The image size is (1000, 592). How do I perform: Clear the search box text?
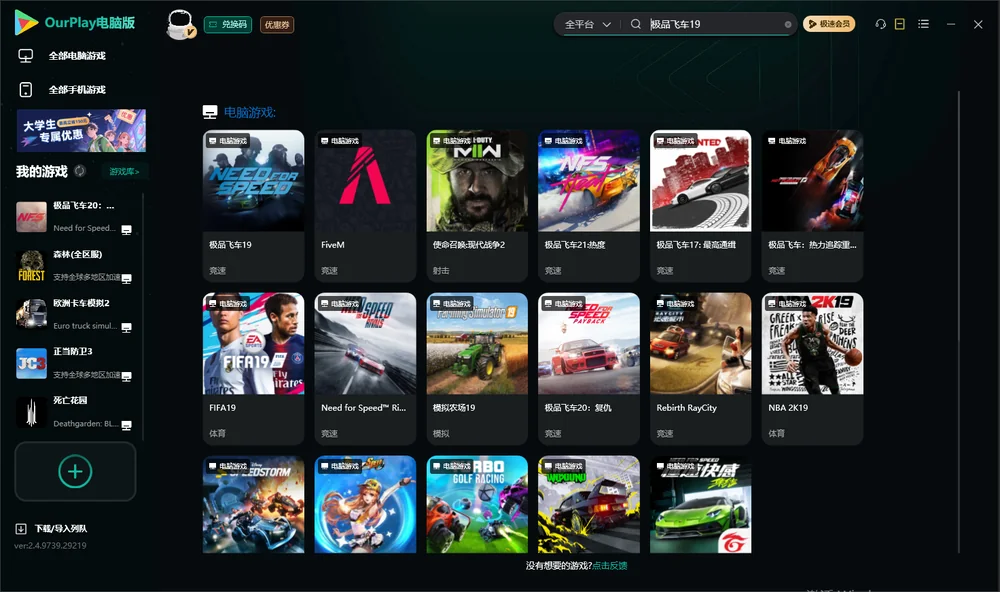point(788,24)
